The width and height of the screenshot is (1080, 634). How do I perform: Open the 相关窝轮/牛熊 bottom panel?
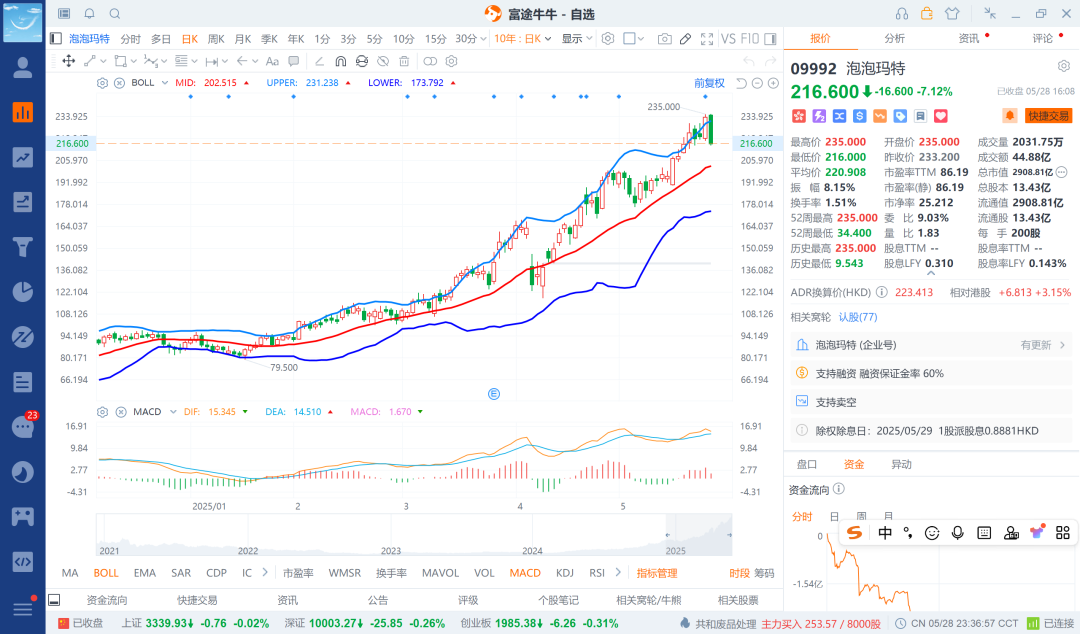[649, 600]
